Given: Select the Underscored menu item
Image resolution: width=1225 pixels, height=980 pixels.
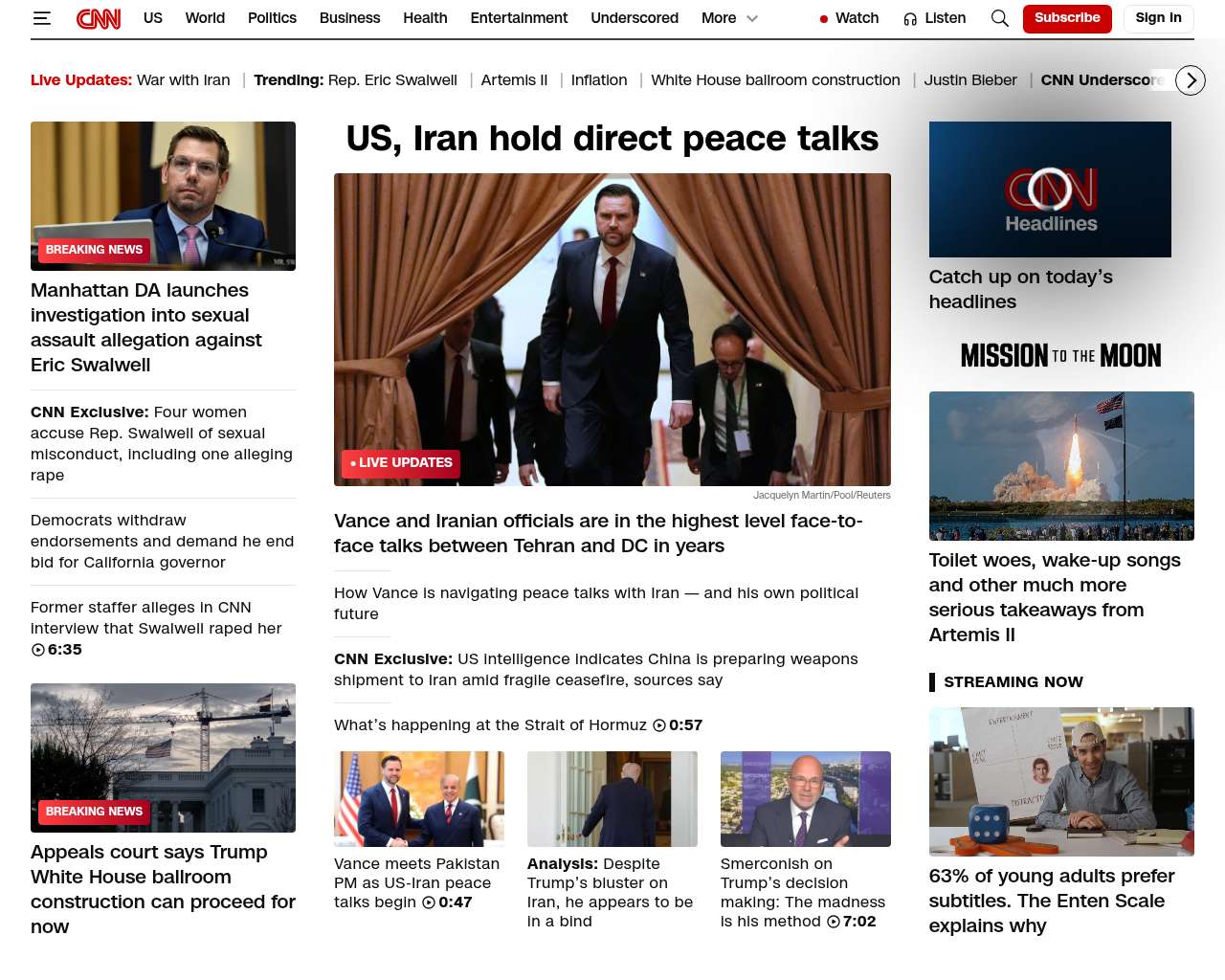Looking at the screenshot, I should point(634,18).
